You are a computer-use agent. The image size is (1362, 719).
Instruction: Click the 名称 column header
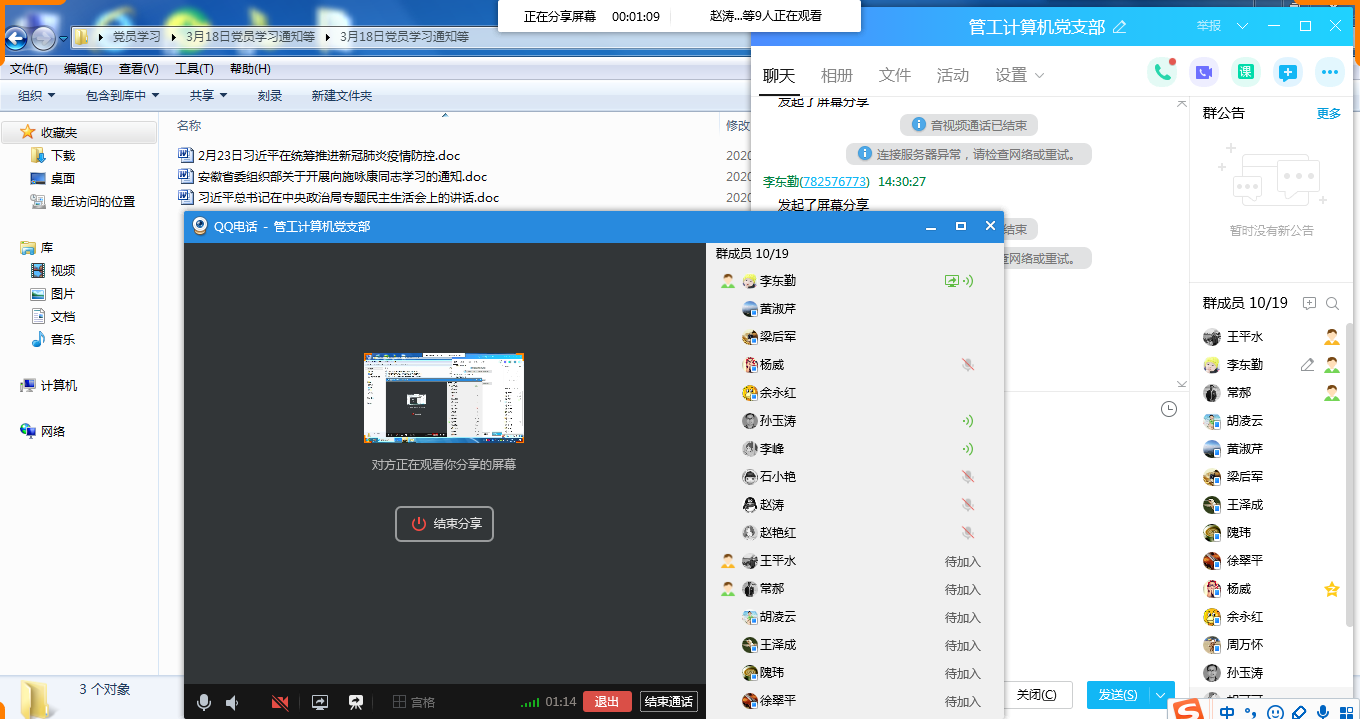pos(189,126)
